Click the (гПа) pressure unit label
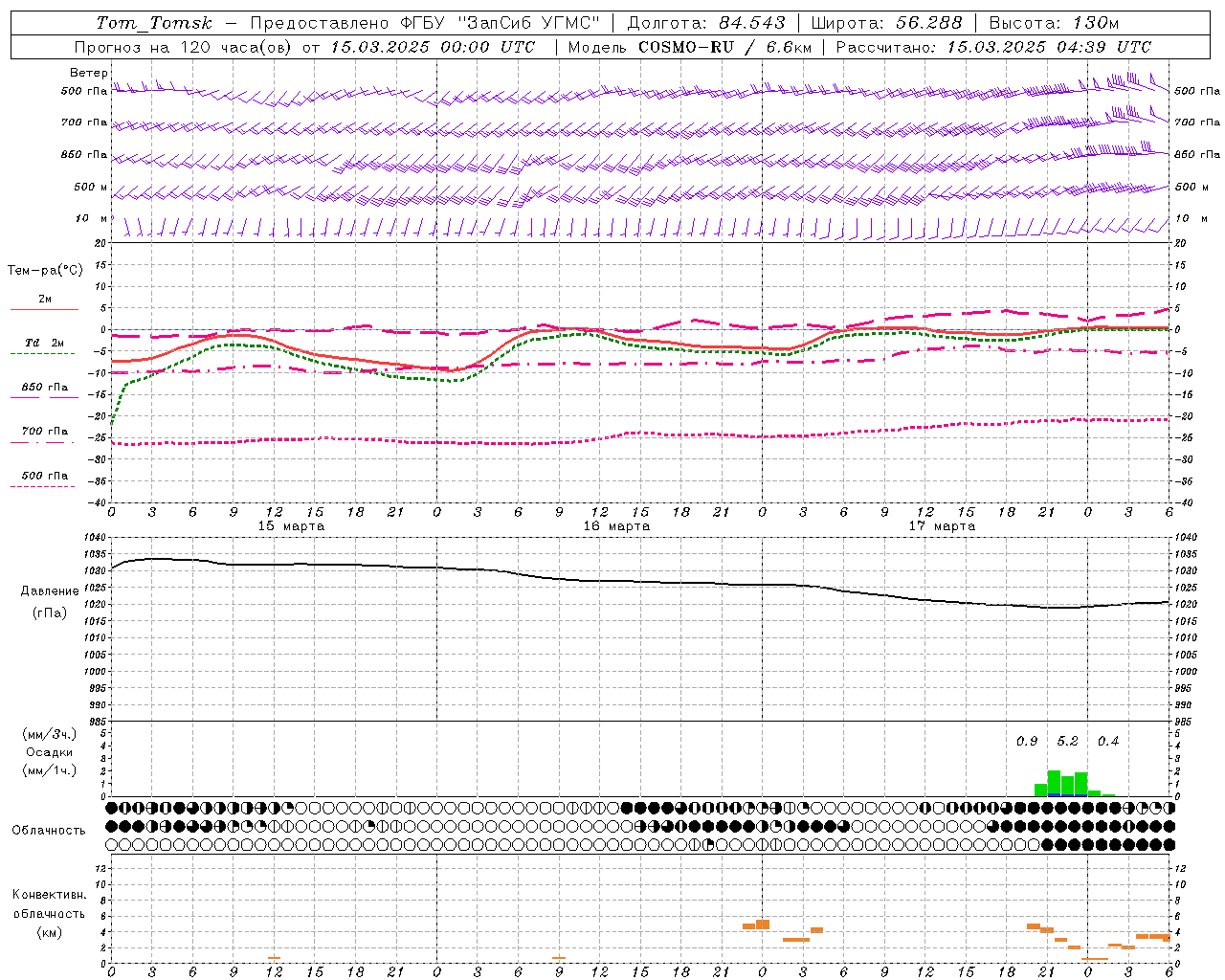Viewport: 1225px width, 980px height. [x=50, y=612]
